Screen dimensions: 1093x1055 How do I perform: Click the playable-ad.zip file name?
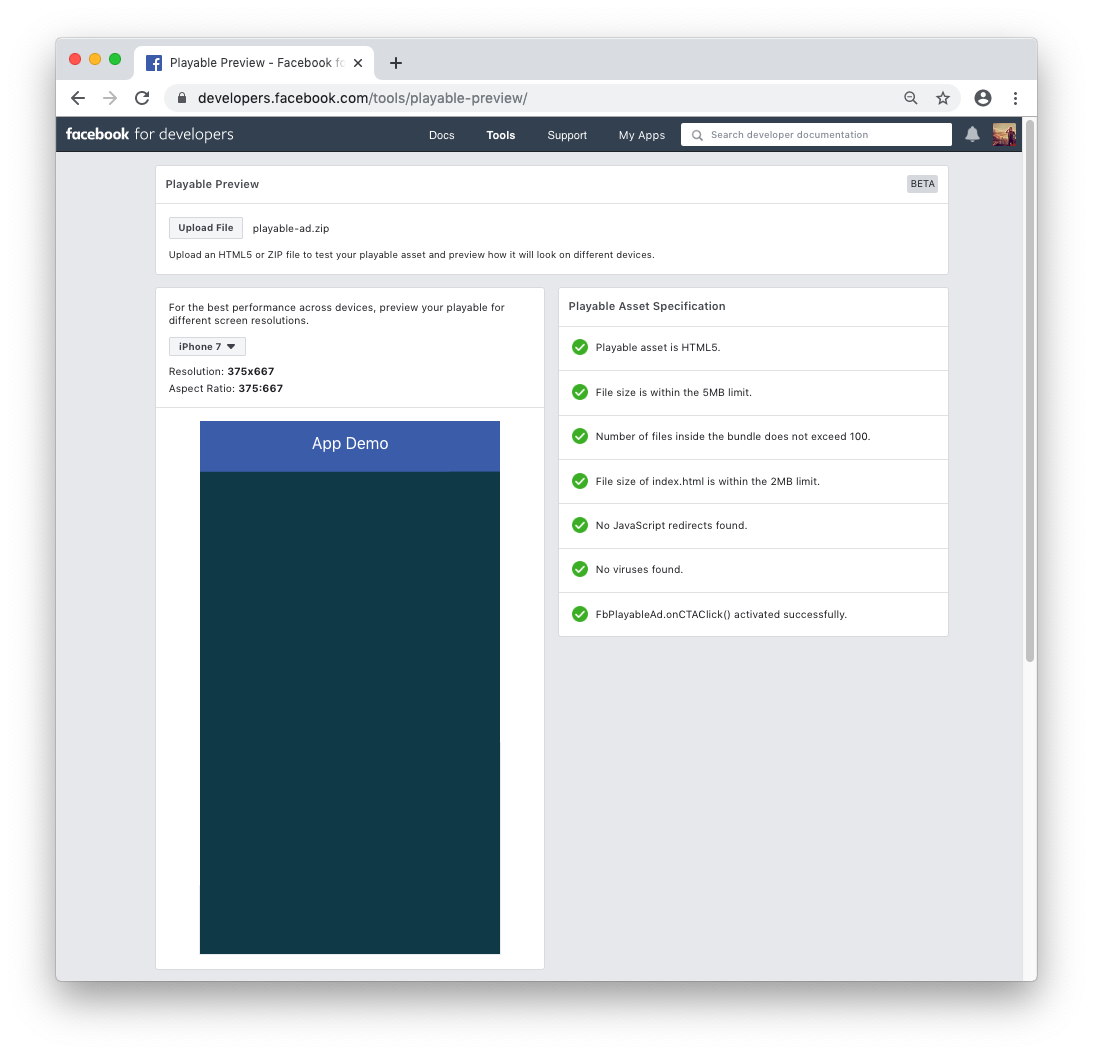pyautogui.click(x=291, y=229)
